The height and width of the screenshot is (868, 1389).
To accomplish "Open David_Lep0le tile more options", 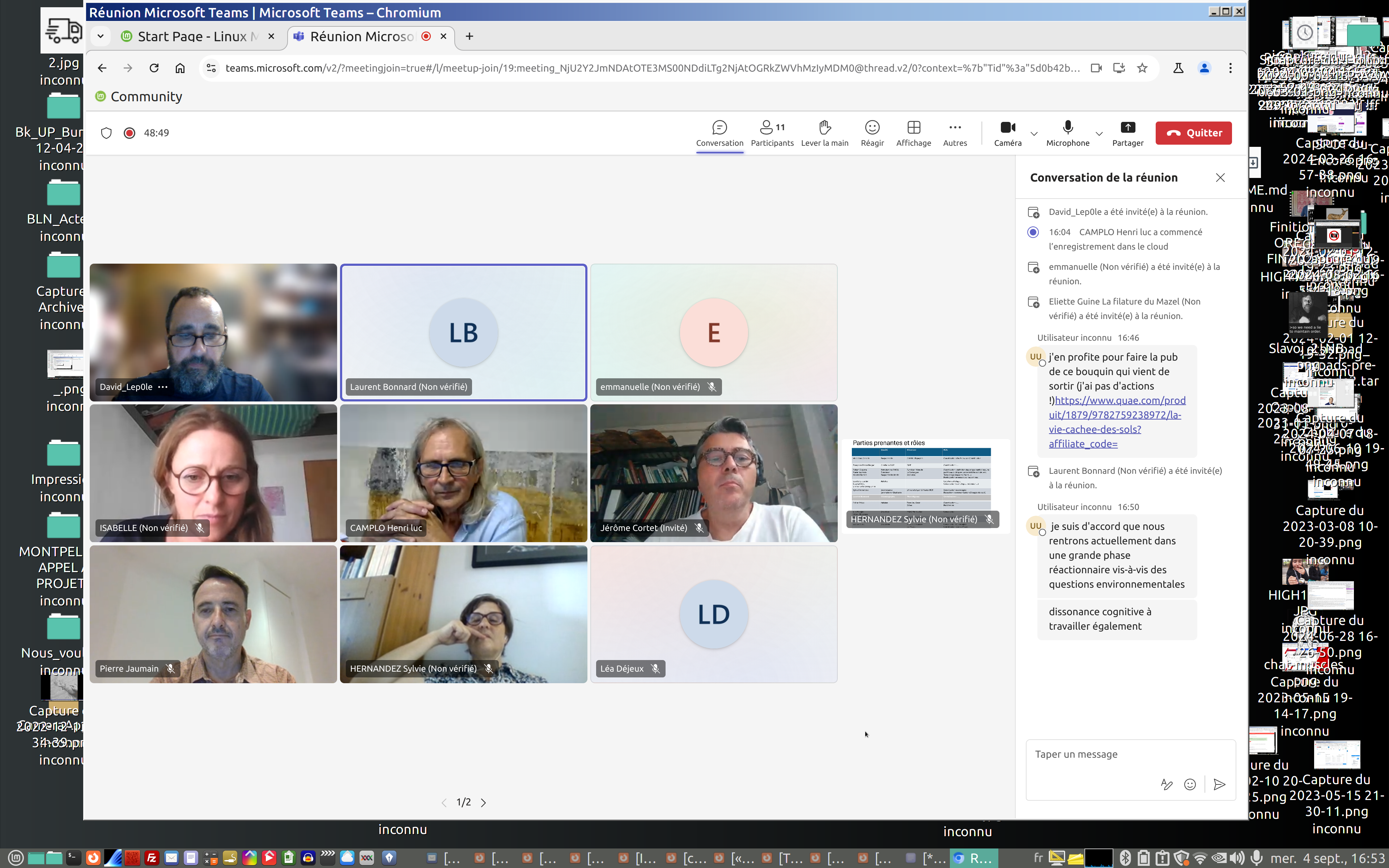I will 163,387.
